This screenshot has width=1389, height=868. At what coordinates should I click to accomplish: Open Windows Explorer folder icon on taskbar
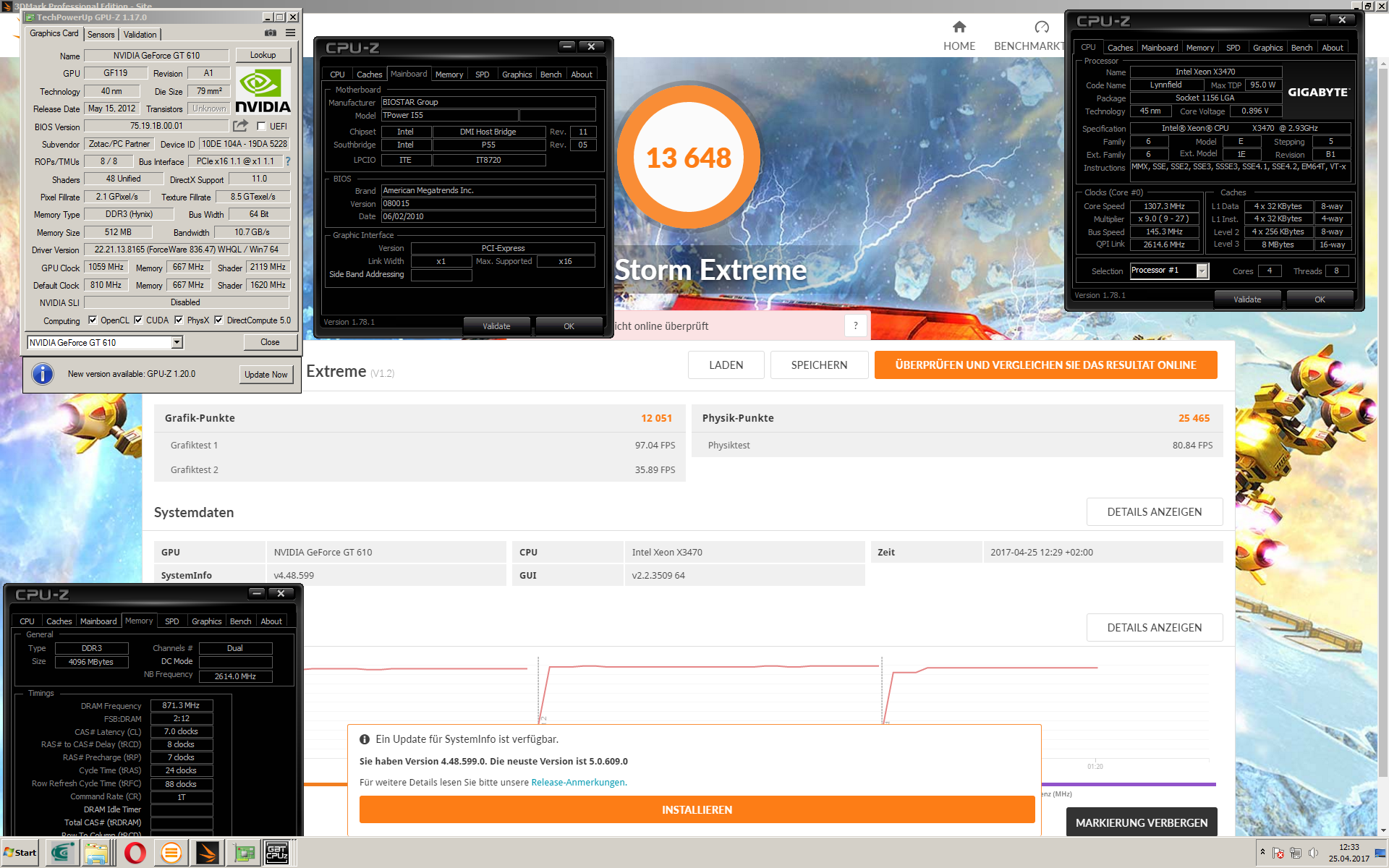coord(97,853)
